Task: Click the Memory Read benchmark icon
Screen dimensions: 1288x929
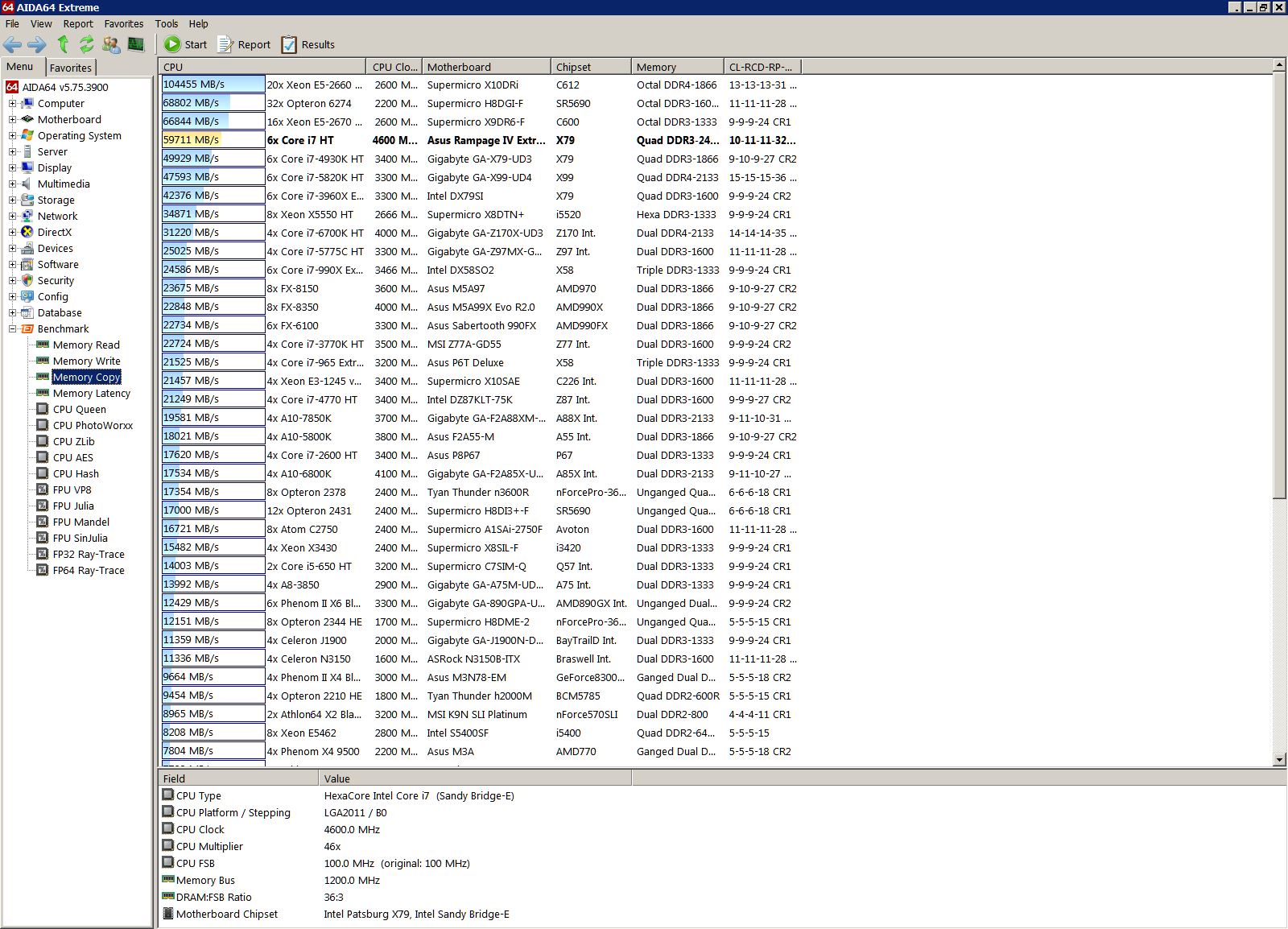Action: (43, 345)
